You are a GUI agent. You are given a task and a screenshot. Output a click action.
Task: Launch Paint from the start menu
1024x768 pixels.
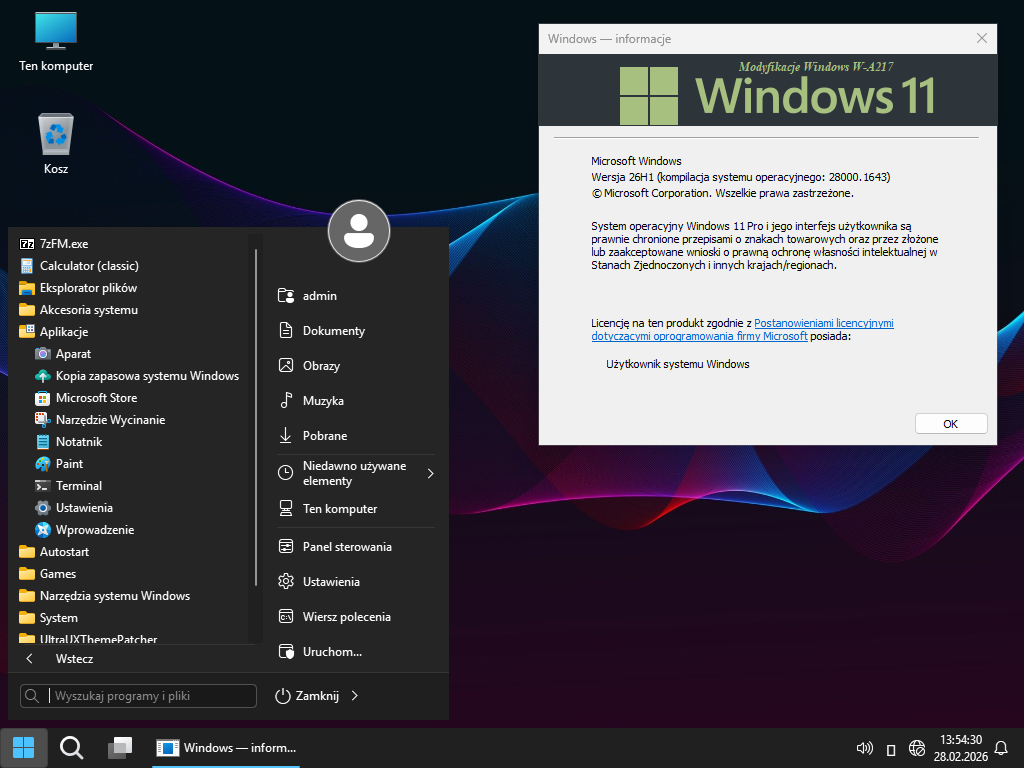point(70,464)
